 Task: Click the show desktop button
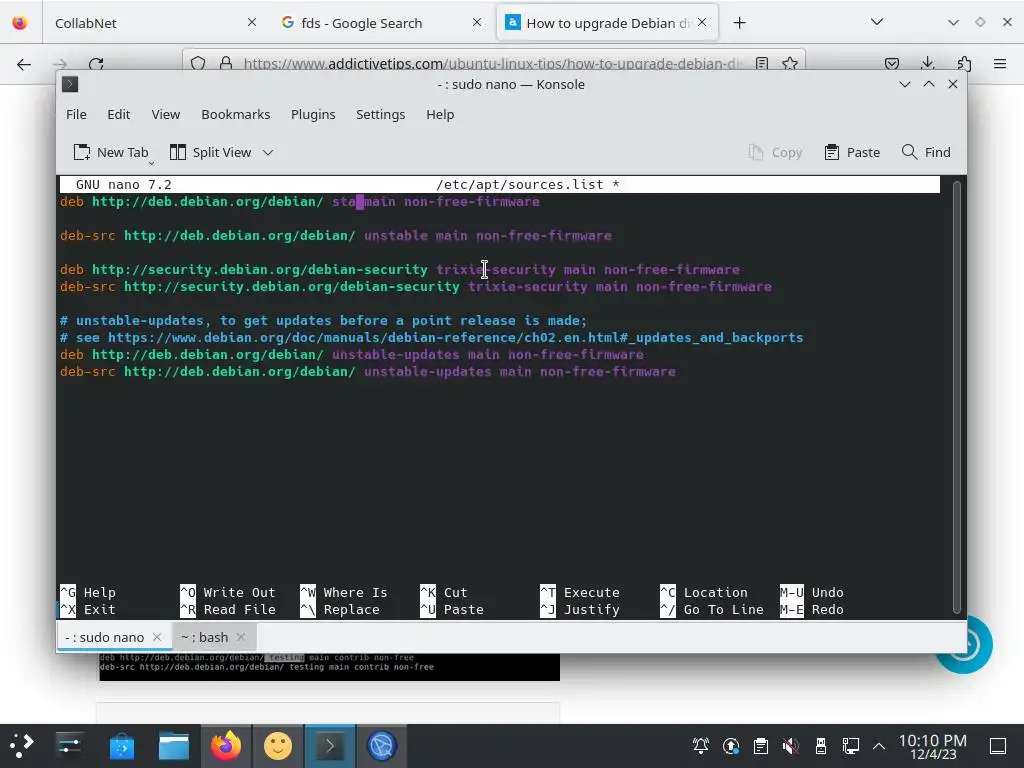tap(998, 745)
